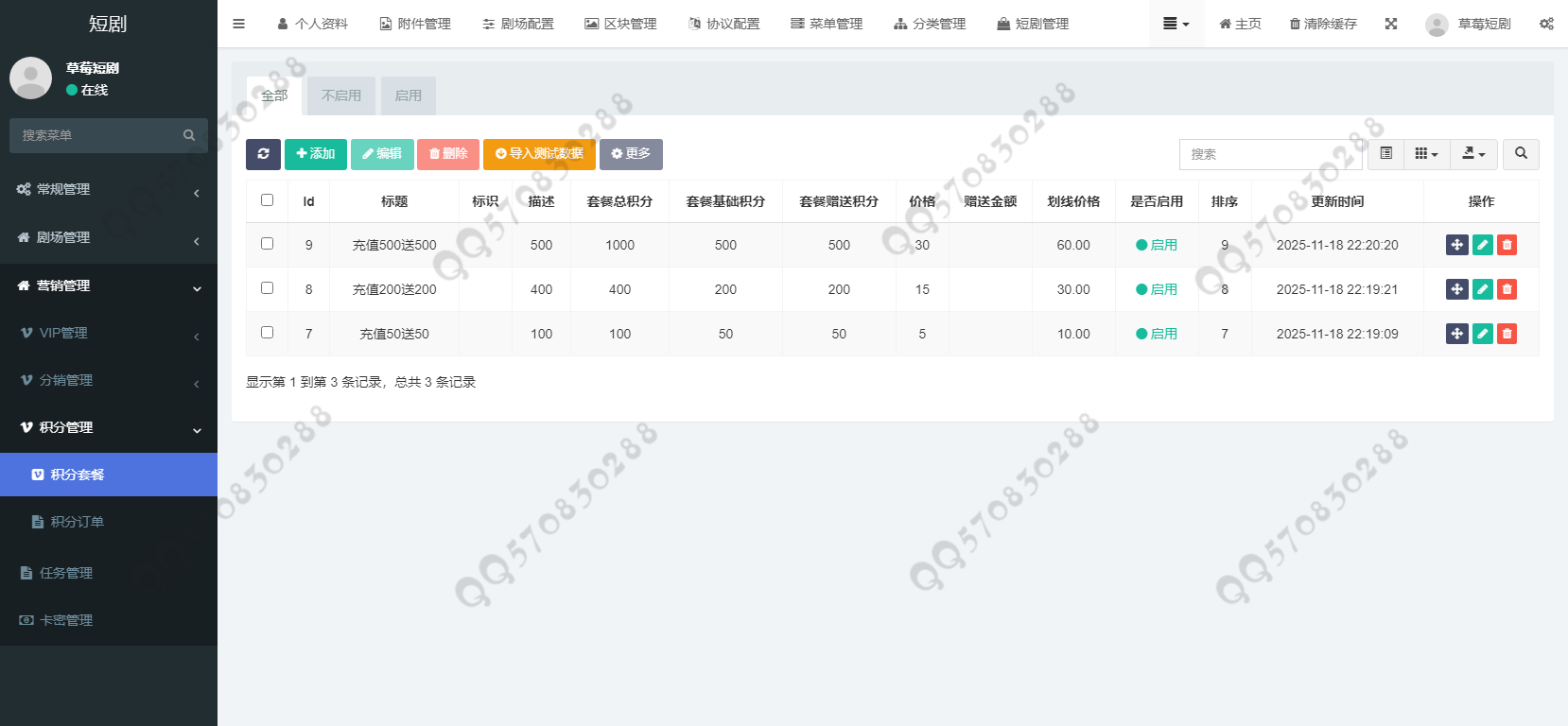Viewport: 1568px width, 726px height.
Task: Click the green edit icon for row 8
Action: pyautogui.click(x=1483, y=289)
